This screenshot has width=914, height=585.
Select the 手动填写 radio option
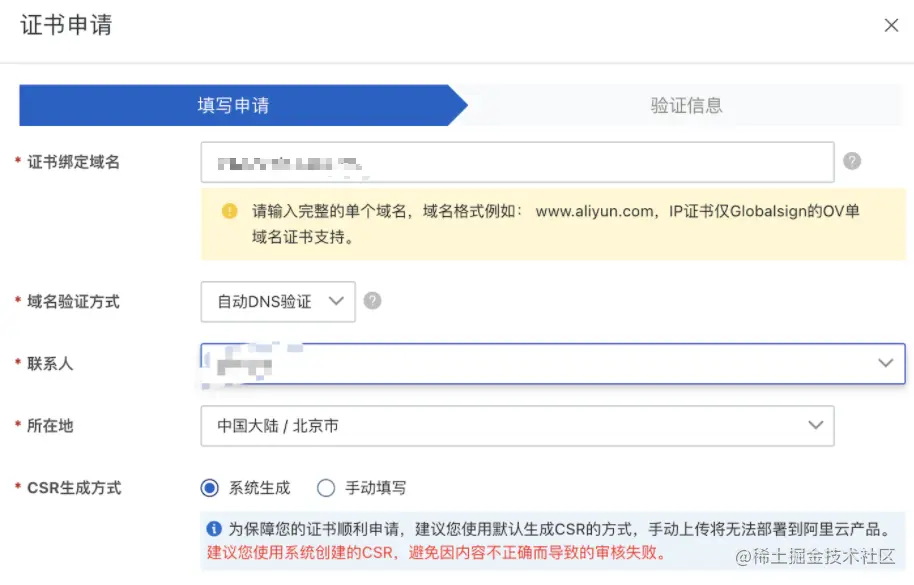pos(326,488)
